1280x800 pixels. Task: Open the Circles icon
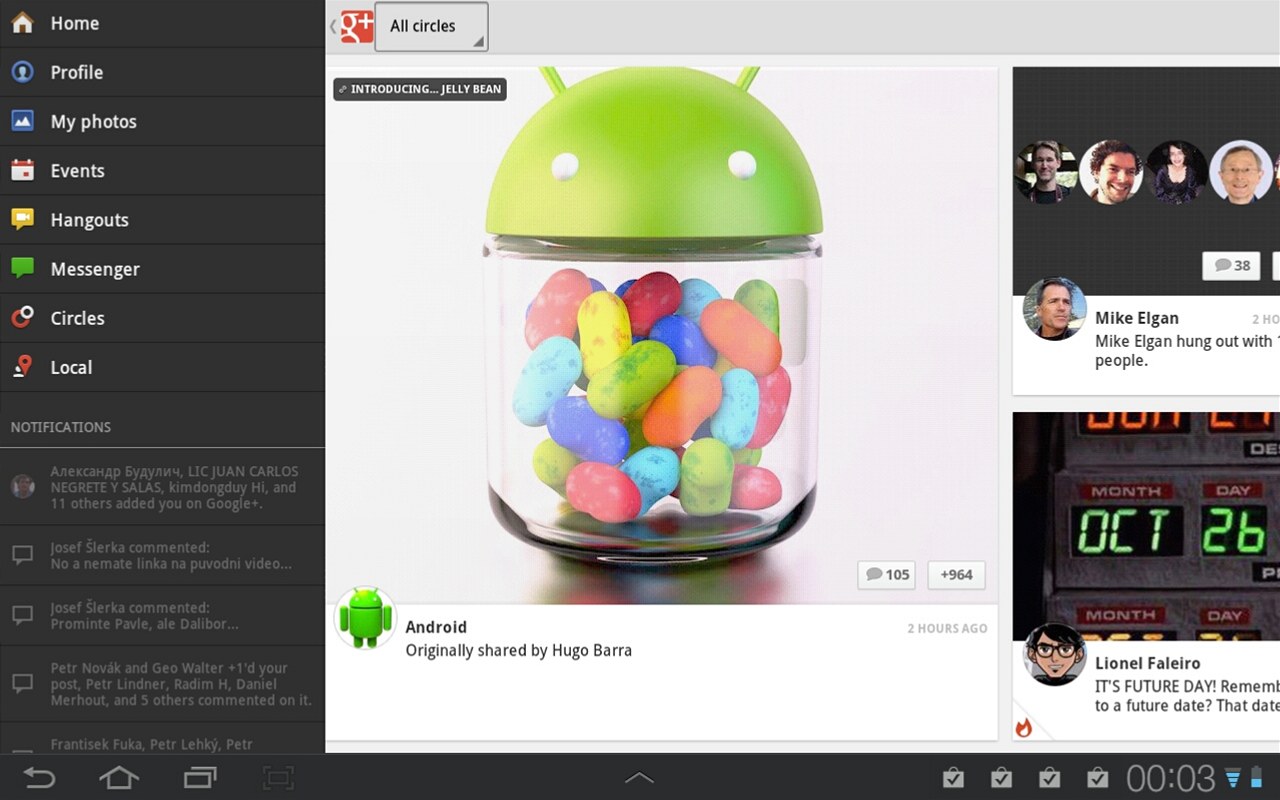pos(23,317)
